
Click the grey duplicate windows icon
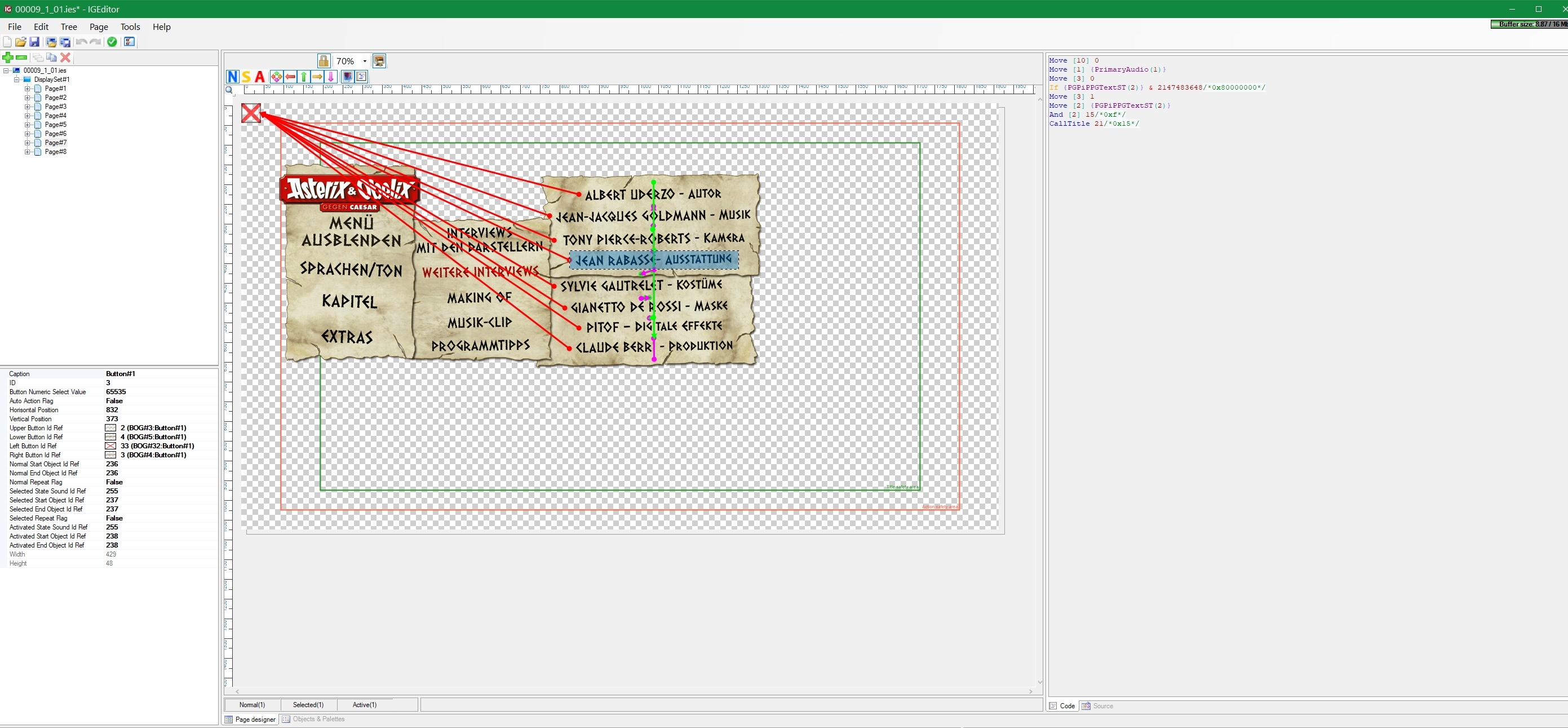coord(38,58)
